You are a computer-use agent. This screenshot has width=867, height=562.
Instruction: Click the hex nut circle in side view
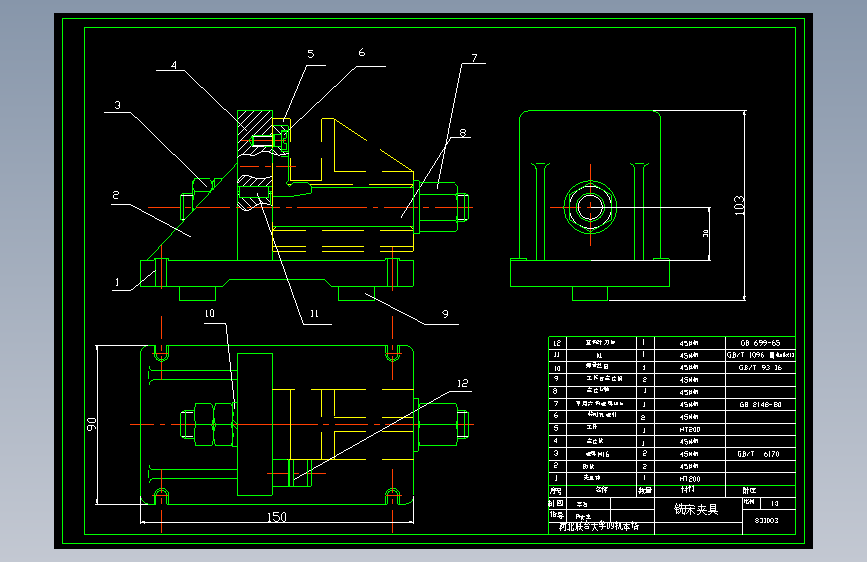(x=590, y=207)
